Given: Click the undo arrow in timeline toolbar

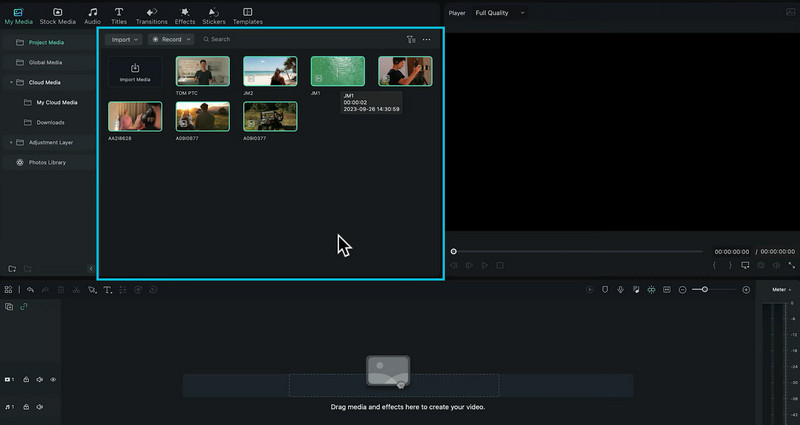Looking at the screenshot, I should 30,290.
